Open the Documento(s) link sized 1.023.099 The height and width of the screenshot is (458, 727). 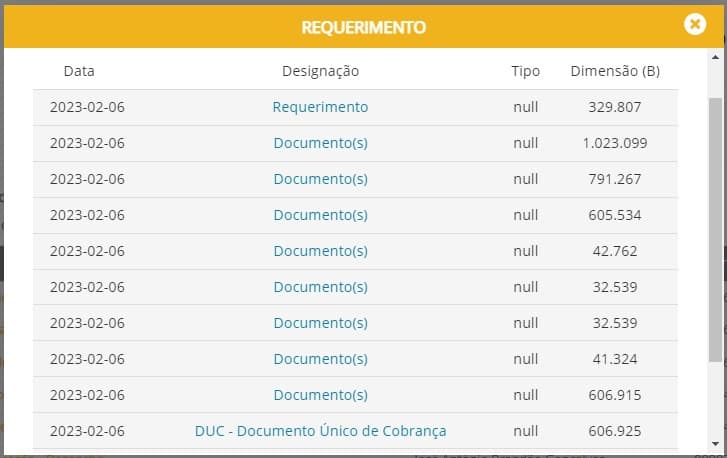coord(320,143)
